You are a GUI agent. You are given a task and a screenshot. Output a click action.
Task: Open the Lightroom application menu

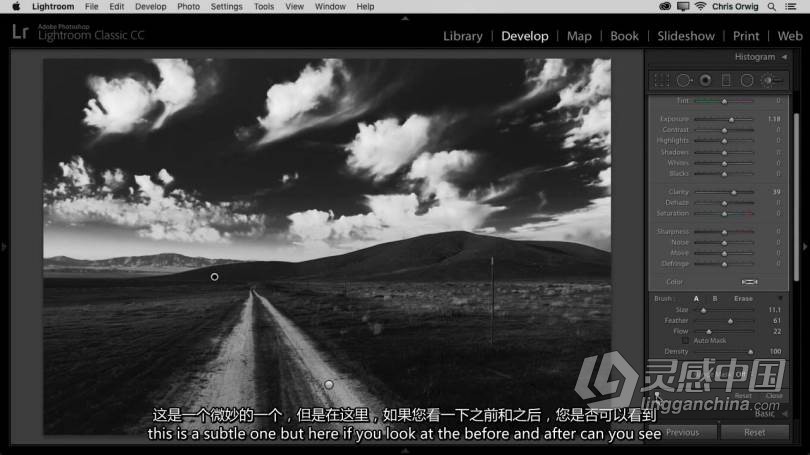click(53, 6)
